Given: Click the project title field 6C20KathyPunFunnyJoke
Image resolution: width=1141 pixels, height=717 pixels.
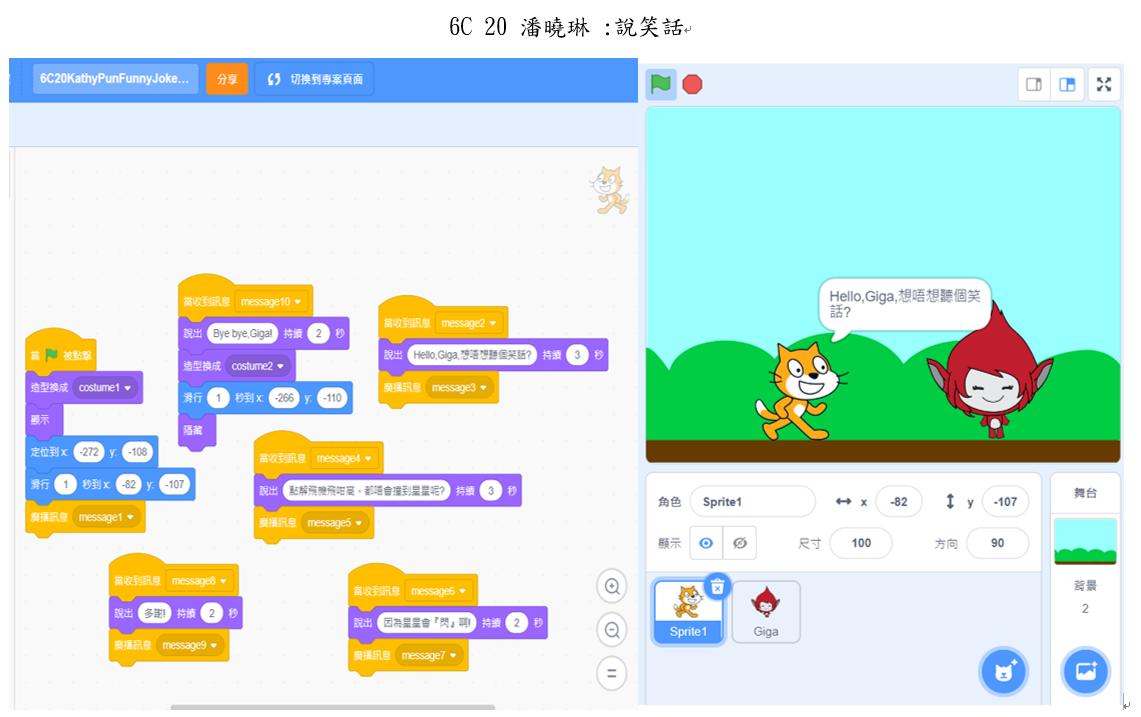Looking at the screenshot, I should 114,79.
